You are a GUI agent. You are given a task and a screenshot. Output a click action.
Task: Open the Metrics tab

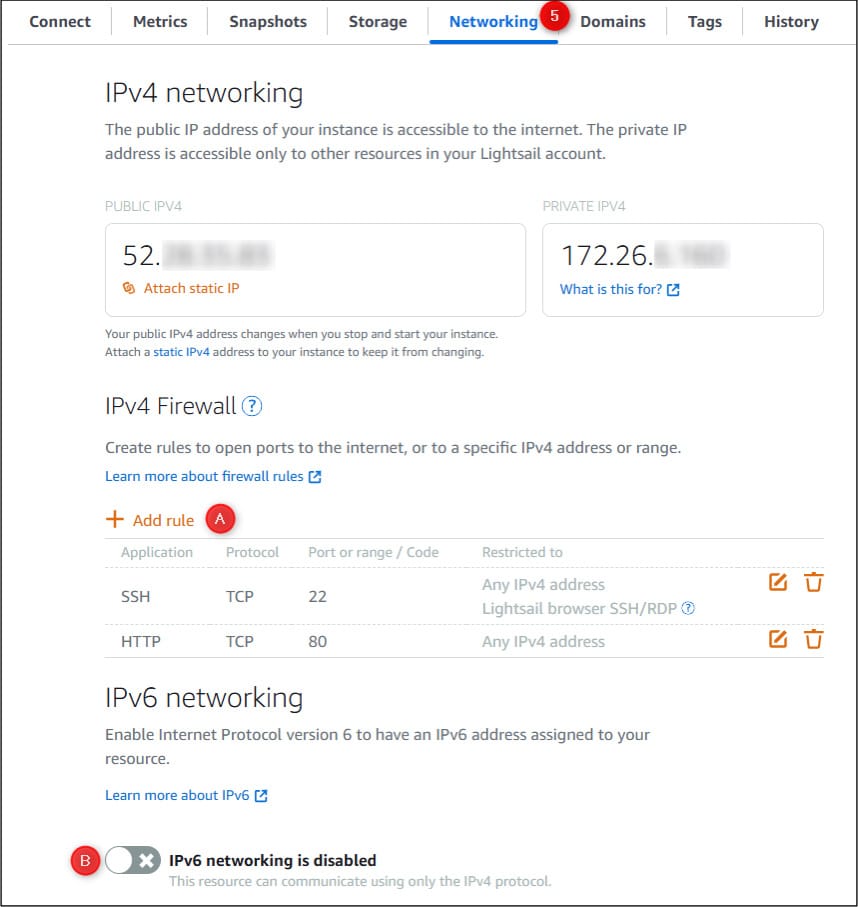(x=159, y=21)
